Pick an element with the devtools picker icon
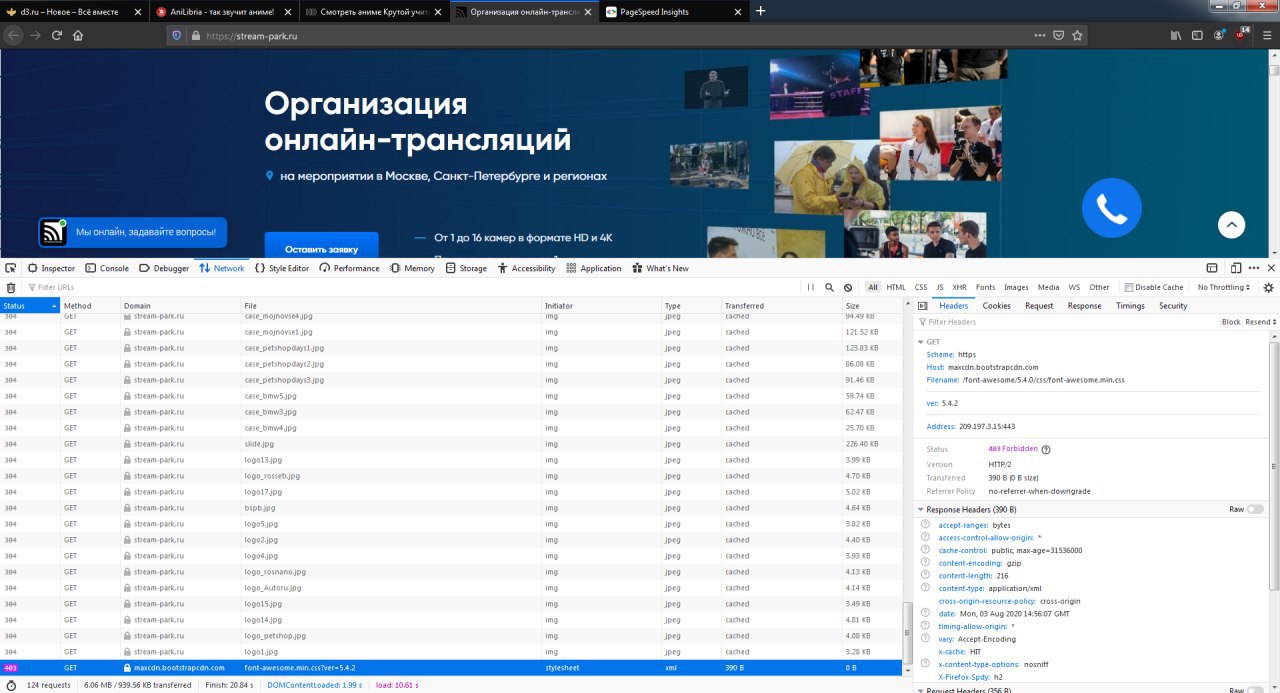Viewport: 1280px width, 693px height. [11, 268]
